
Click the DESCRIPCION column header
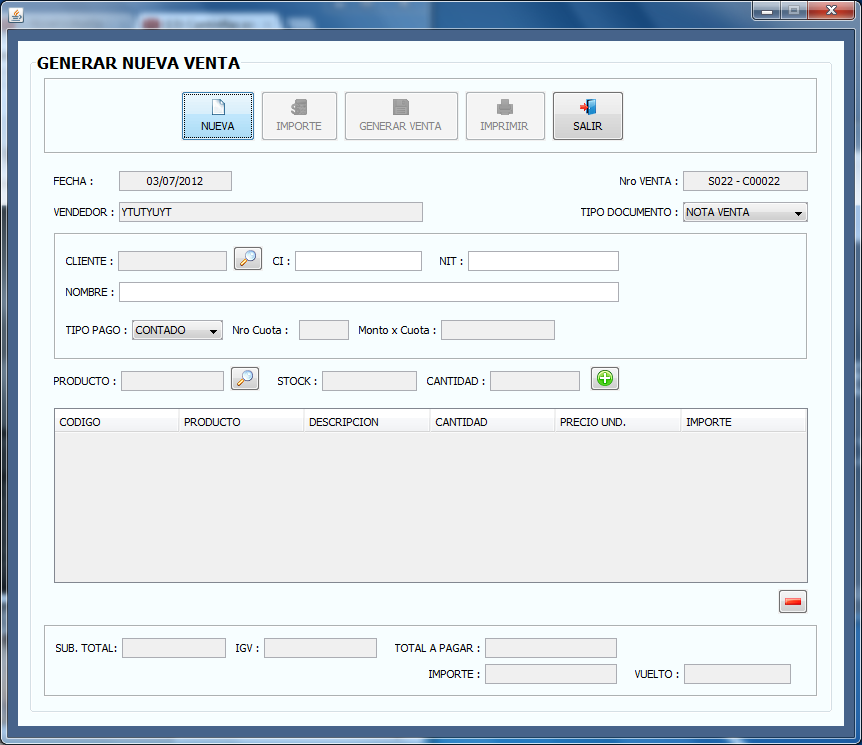365,421
